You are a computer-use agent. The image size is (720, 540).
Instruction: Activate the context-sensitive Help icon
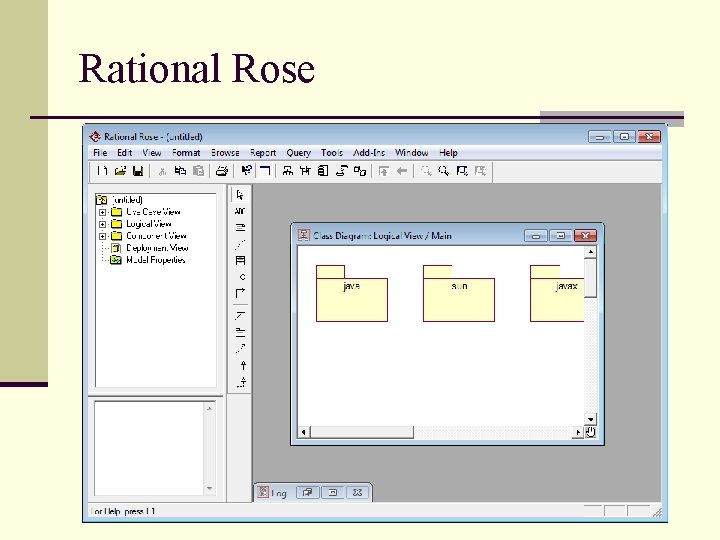247,171
